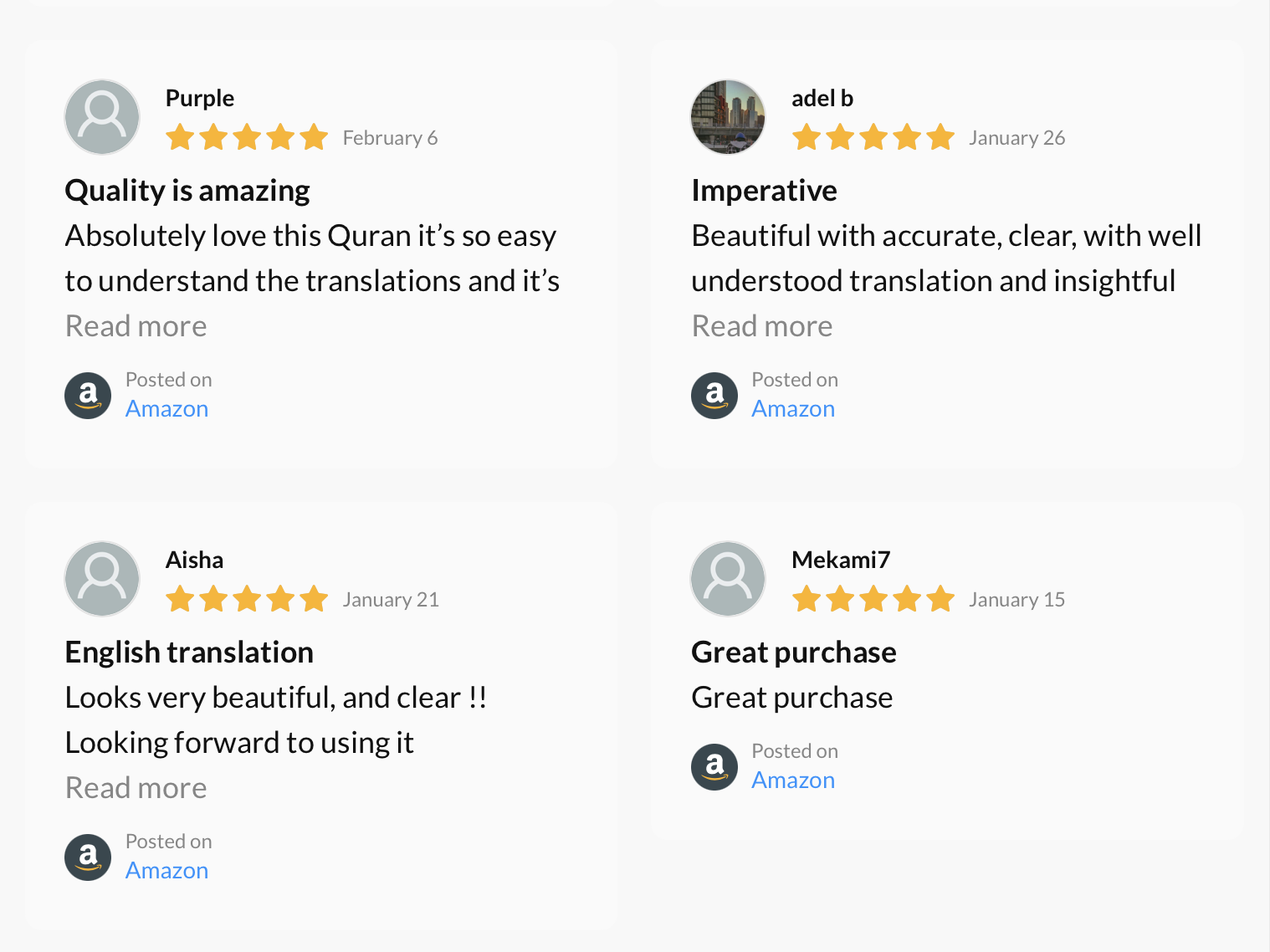Click Amazon logo icon in adel b's review
1270x952 pixels.
tap(714, 395)
